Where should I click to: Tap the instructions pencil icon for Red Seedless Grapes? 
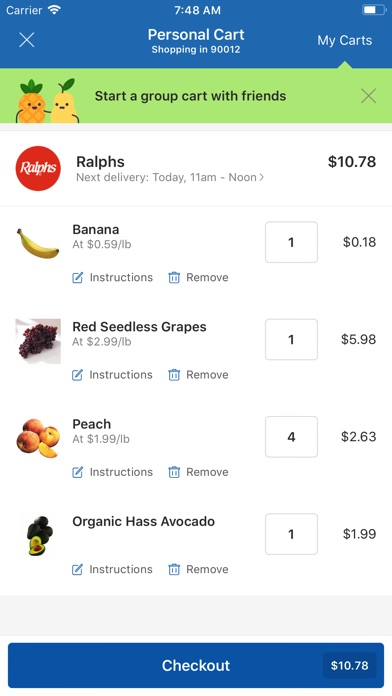click(77, 375)
